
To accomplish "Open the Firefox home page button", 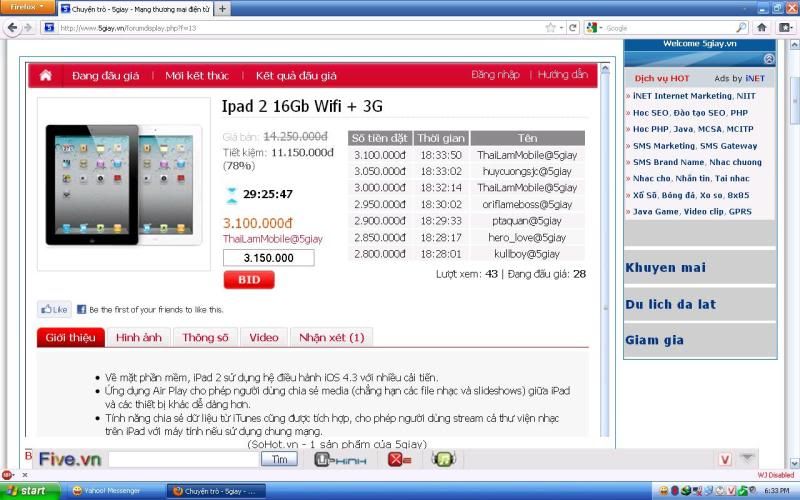I will pos(763,28).
